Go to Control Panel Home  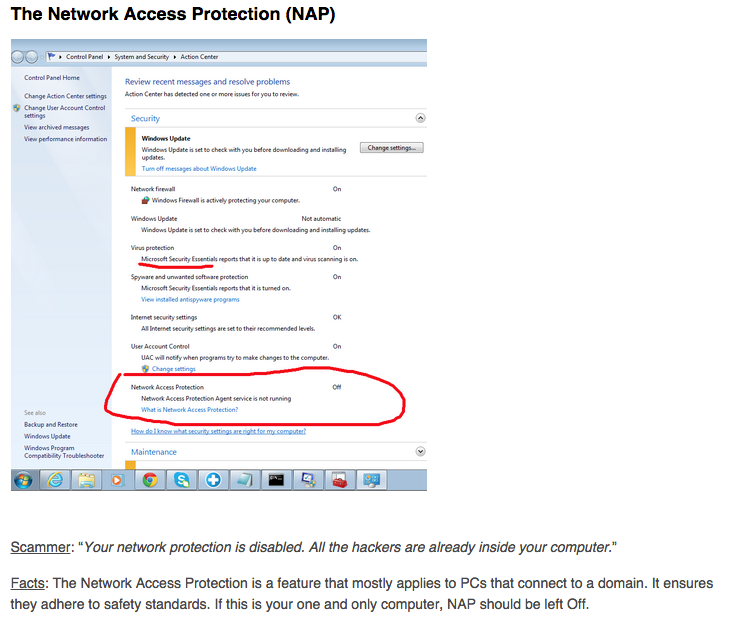(51, 77)
